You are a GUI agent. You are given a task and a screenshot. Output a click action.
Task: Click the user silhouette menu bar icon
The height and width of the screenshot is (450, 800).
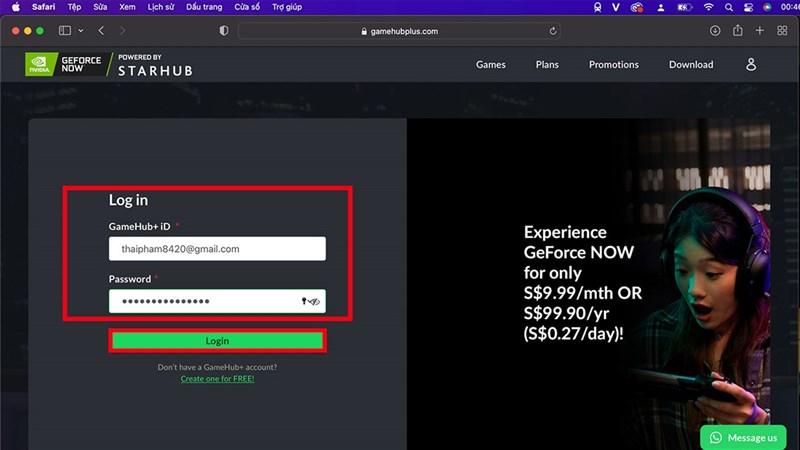(661, 7)
